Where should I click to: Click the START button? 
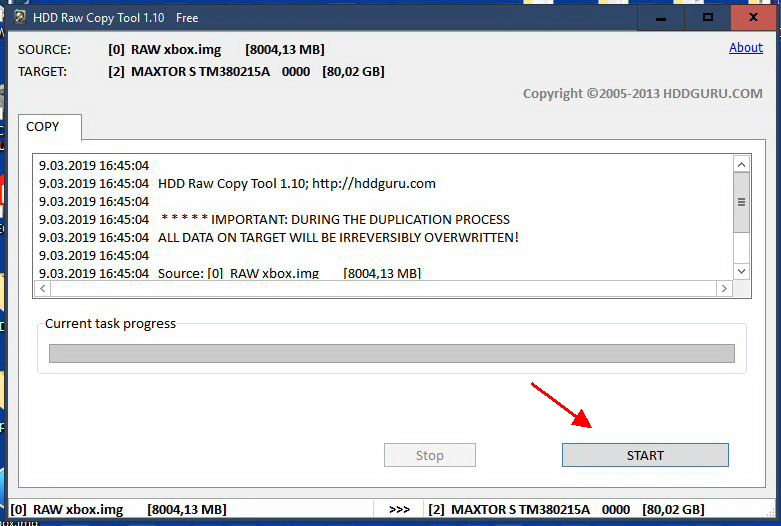tap(645, 455)
